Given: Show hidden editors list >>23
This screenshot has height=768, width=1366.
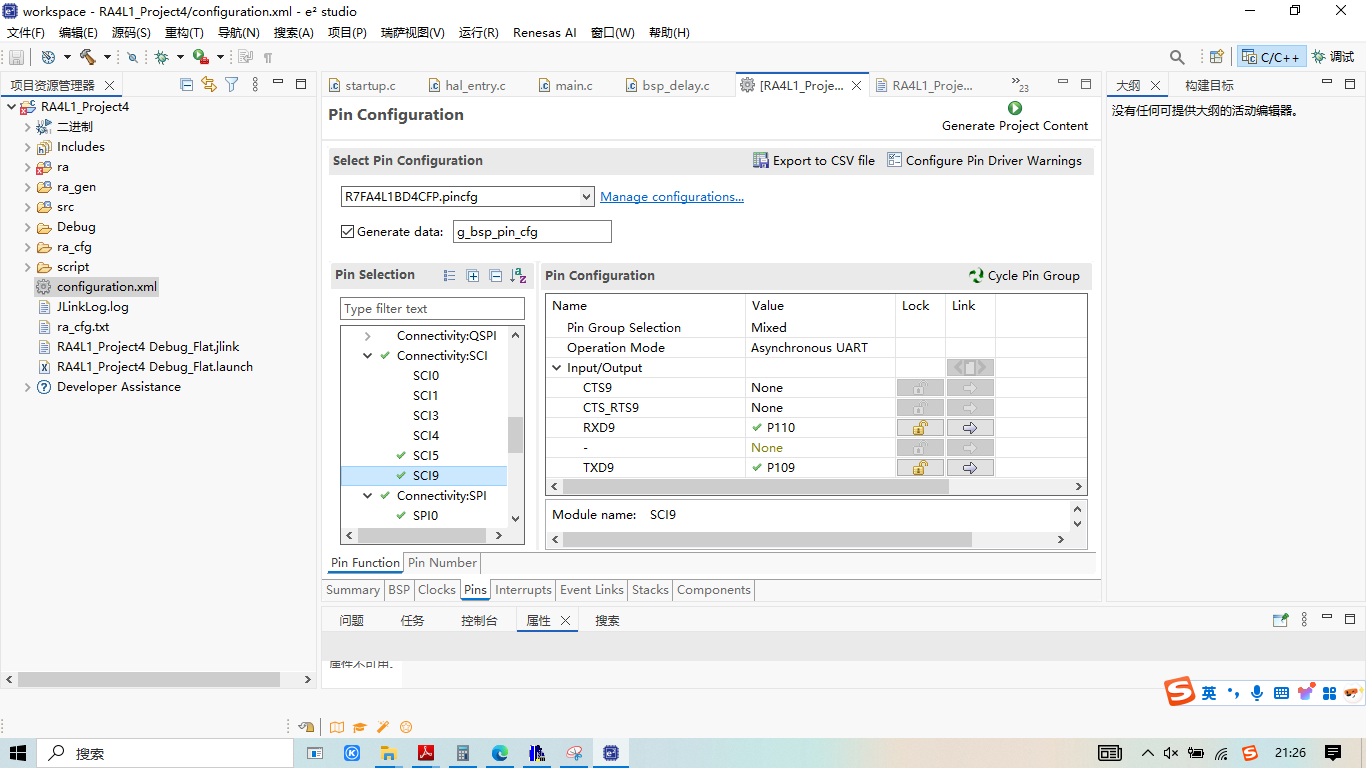Looking at the screenshot, I should [1019, 85].
